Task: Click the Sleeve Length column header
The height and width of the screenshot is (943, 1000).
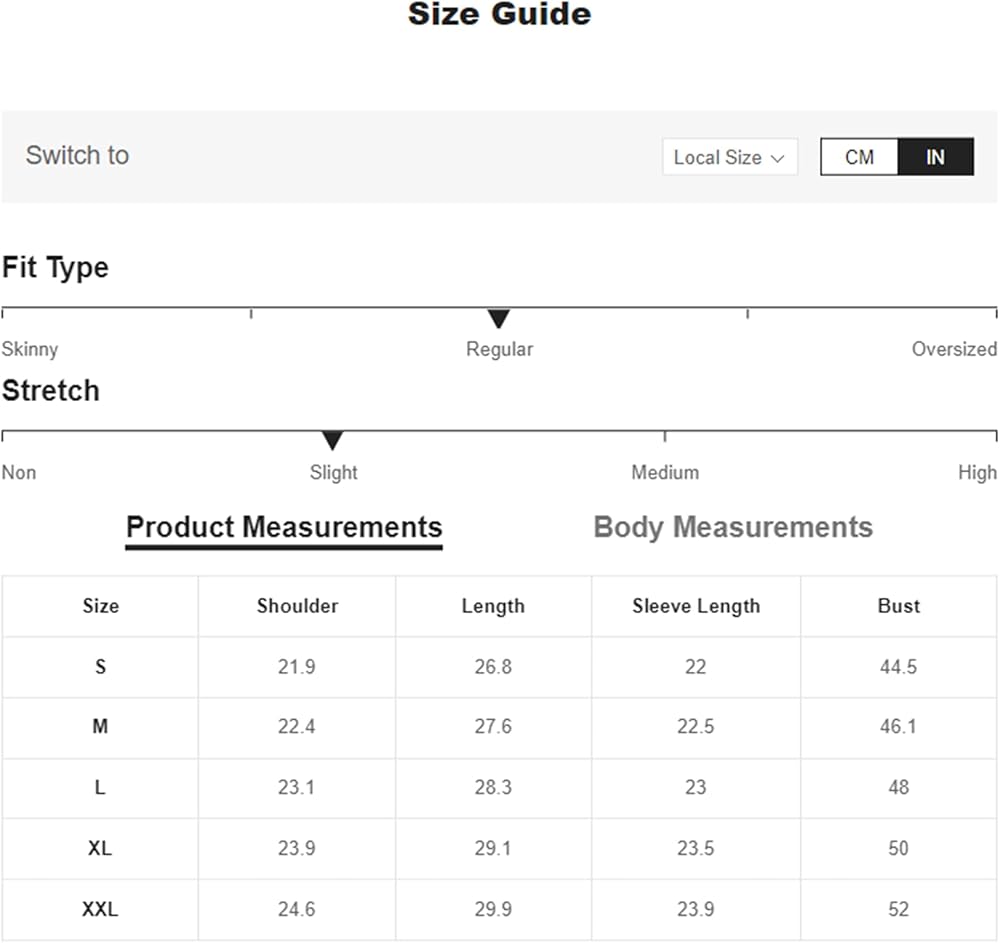Action: 696,606
